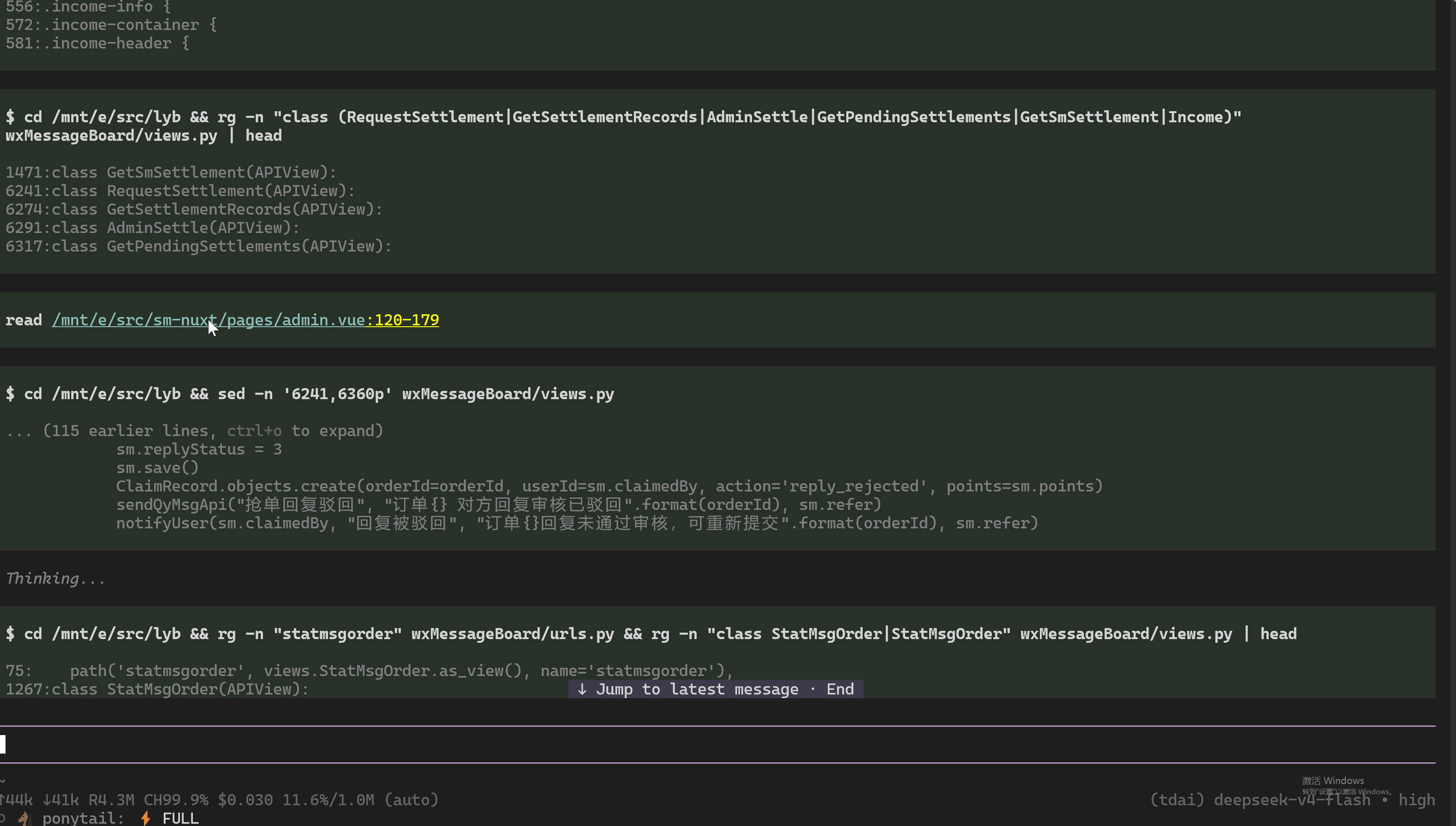Click the '581:.income-header {' line
Viewport: 1456px width, 826px height.
point(97,43)
